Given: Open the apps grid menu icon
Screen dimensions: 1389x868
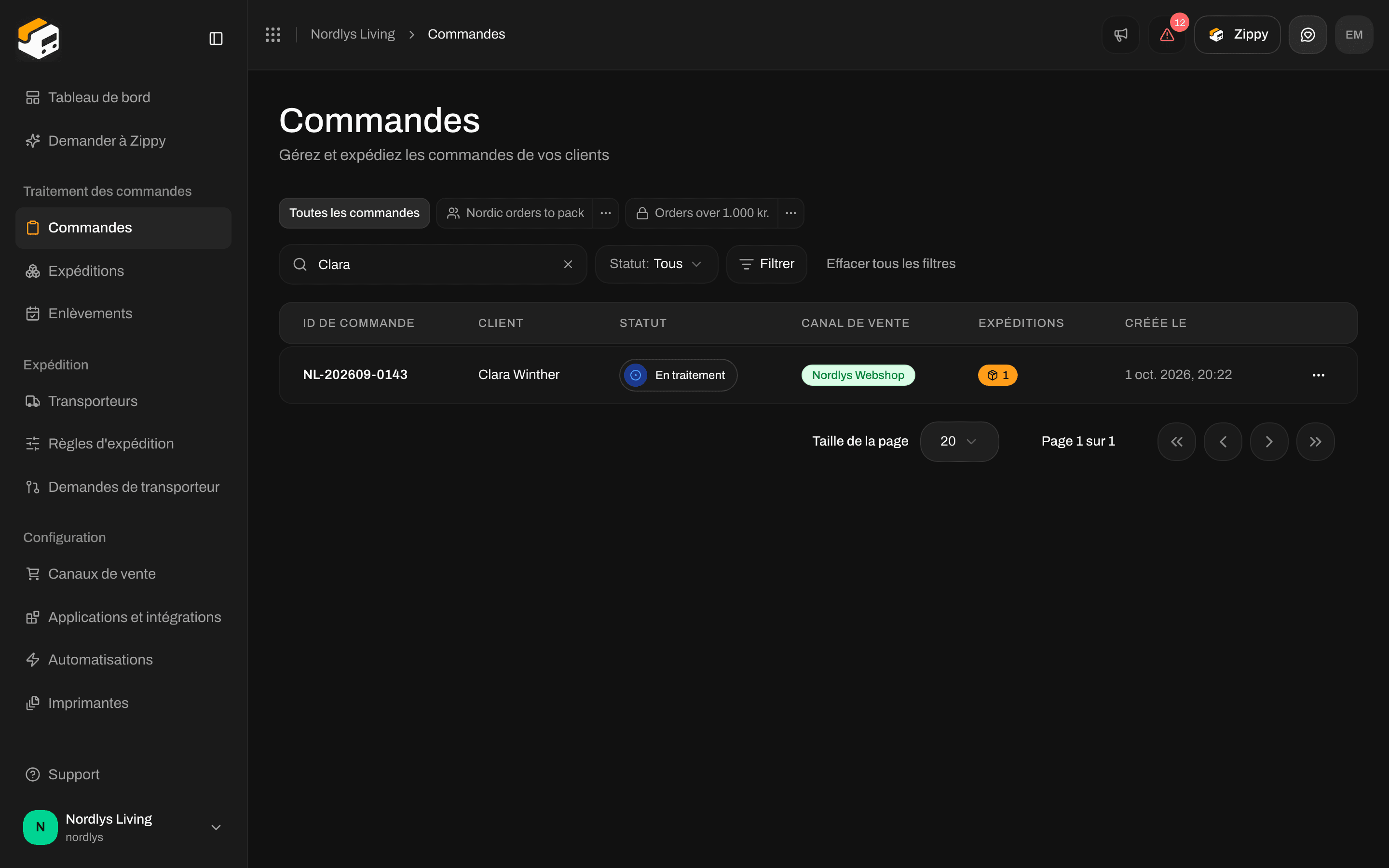Looking at the screenshot, I should pos(272,34).
